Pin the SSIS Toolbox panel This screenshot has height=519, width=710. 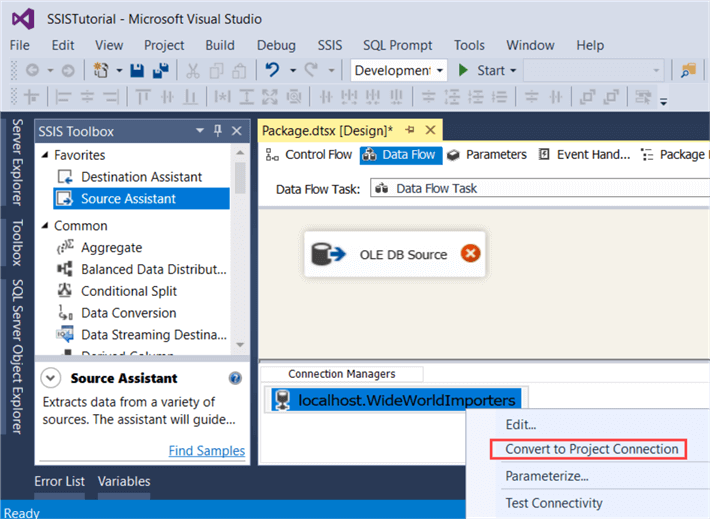218,131
